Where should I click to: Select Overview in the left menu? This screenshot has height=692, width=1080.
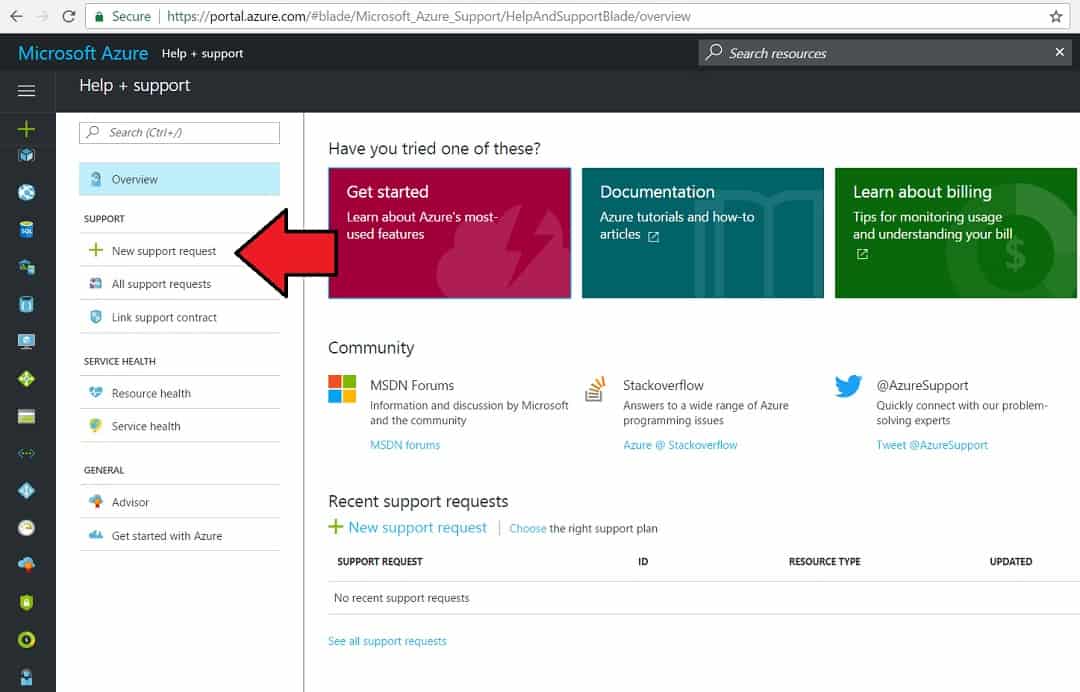coord(179,179)
